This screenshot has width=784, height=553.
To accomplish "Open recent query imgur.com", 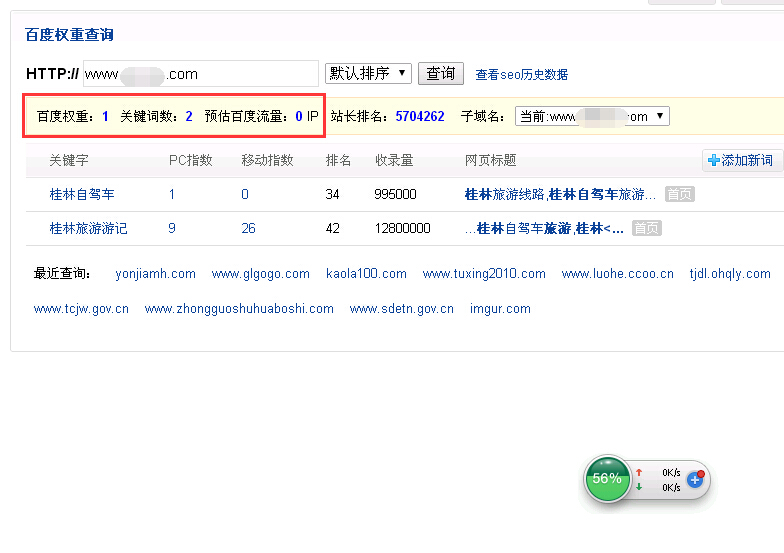I will pos(500,309).
